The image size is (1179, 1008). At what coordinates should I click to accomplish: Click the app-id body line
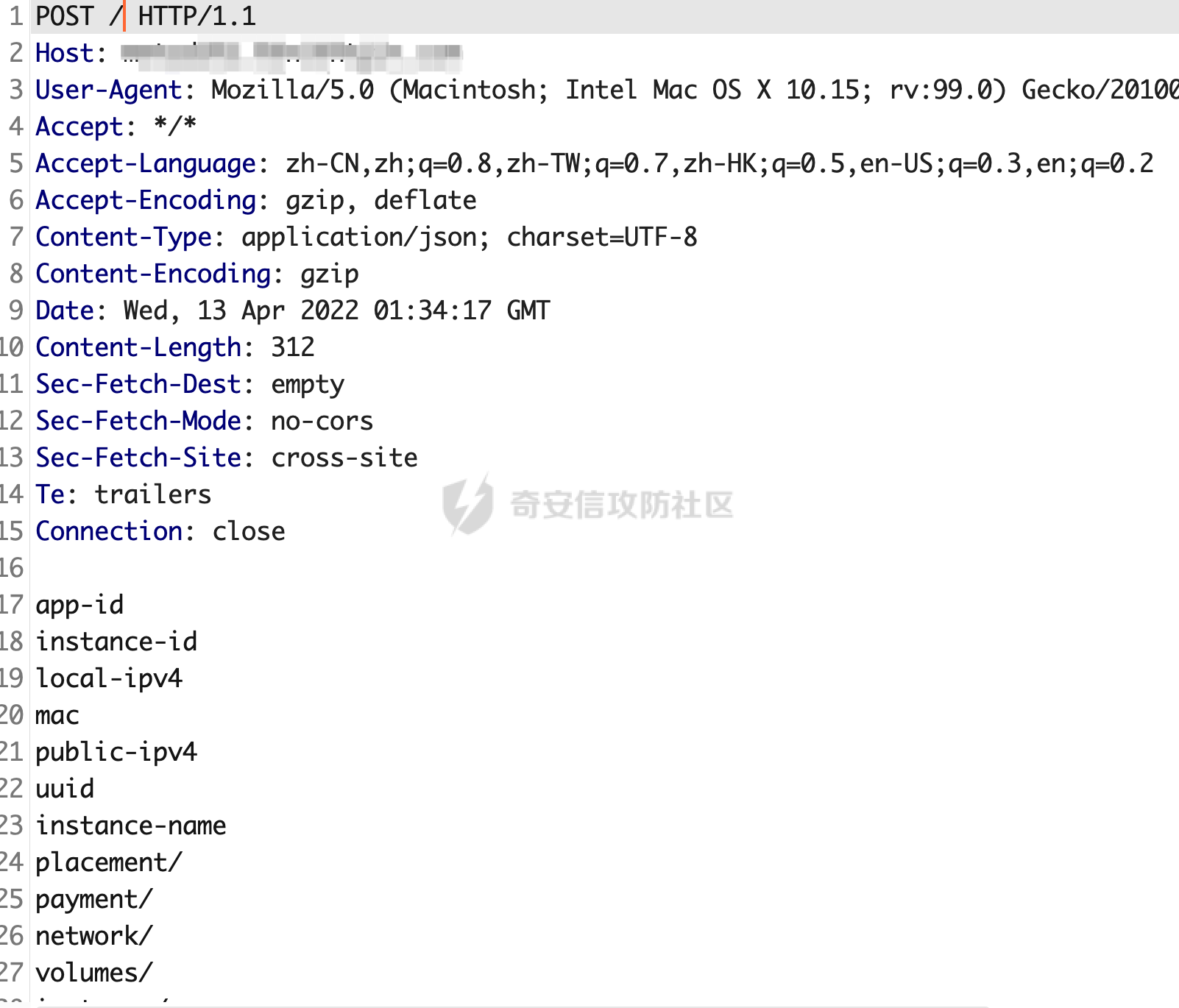(x=79, y=605)
